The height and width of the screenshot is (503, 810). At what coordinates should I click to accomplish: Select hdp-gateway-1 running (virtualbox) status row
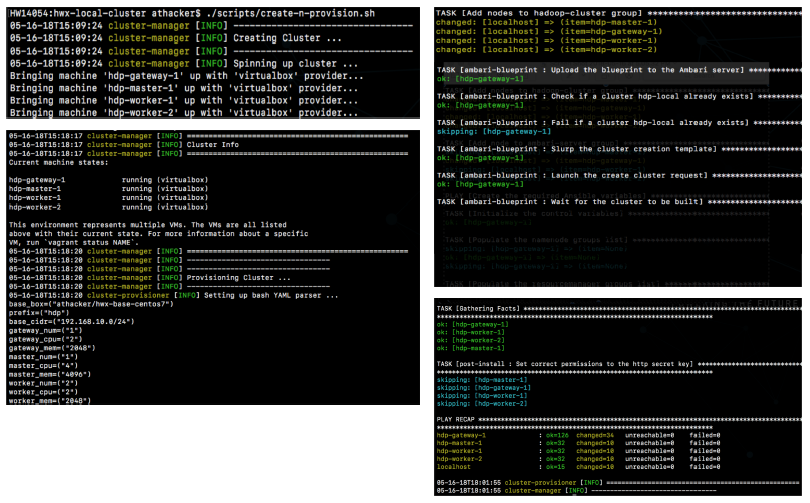click(108, 180)
